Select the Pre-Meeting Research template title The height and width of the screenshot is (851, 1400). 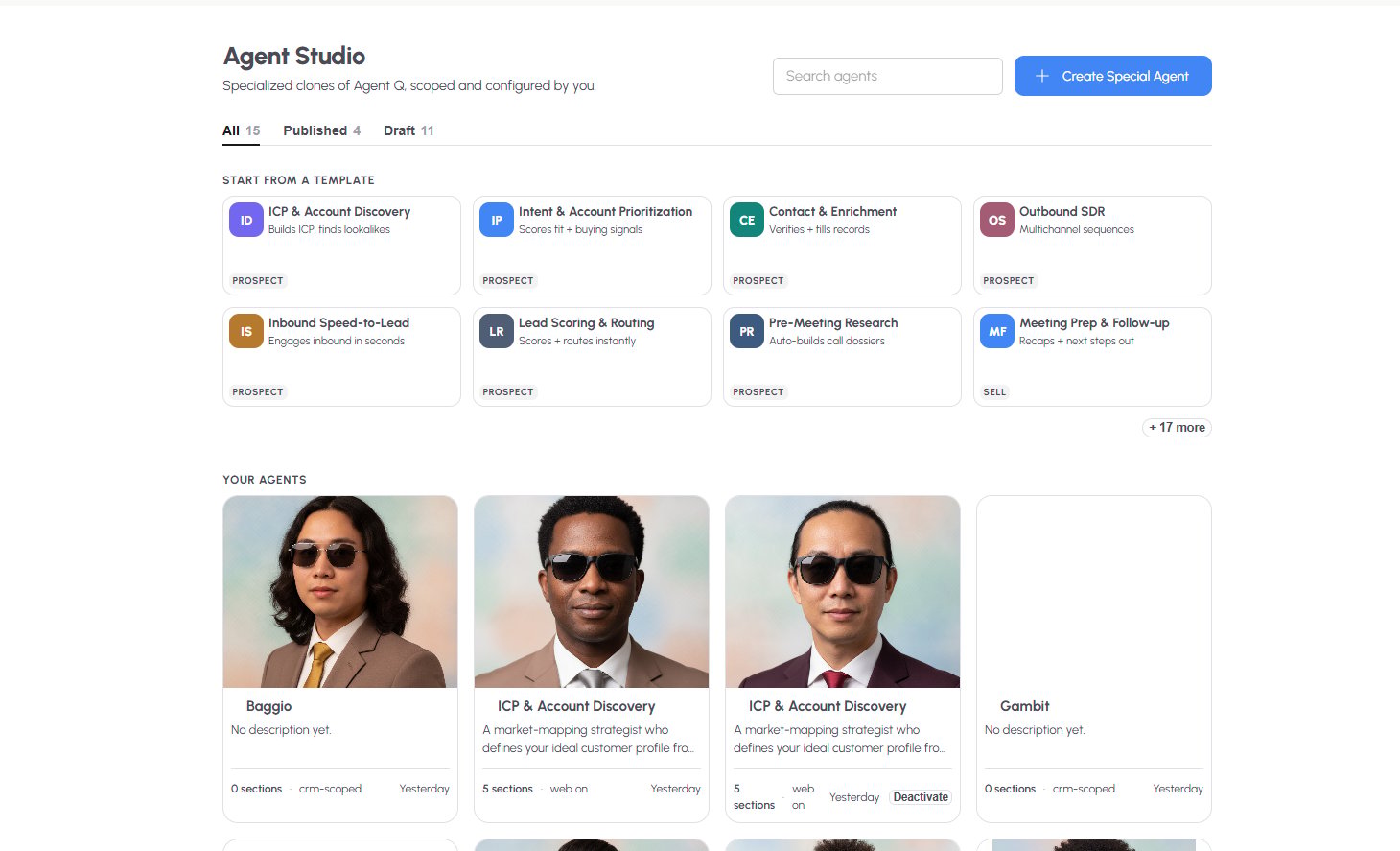[x=833, y=323]
